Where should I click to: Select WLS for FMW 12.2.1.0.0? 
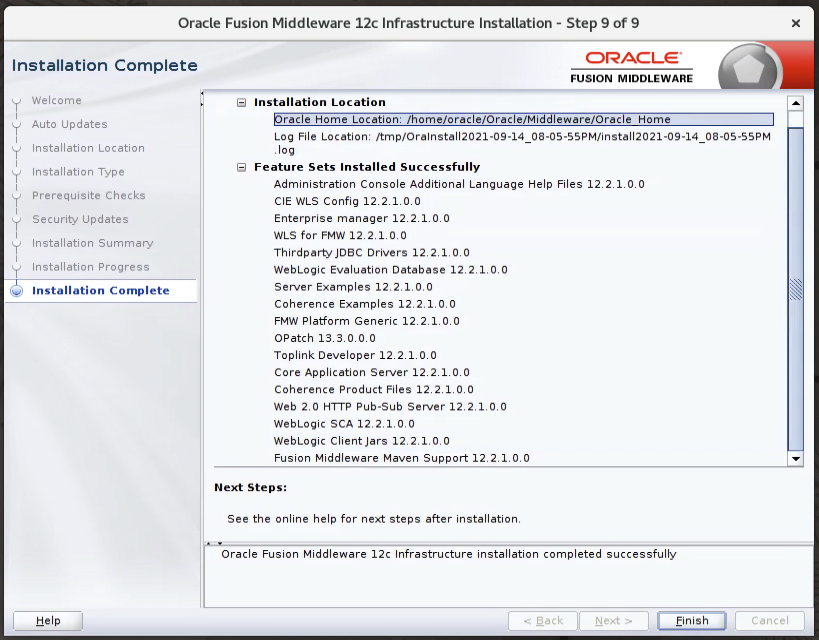coord(340,236)
